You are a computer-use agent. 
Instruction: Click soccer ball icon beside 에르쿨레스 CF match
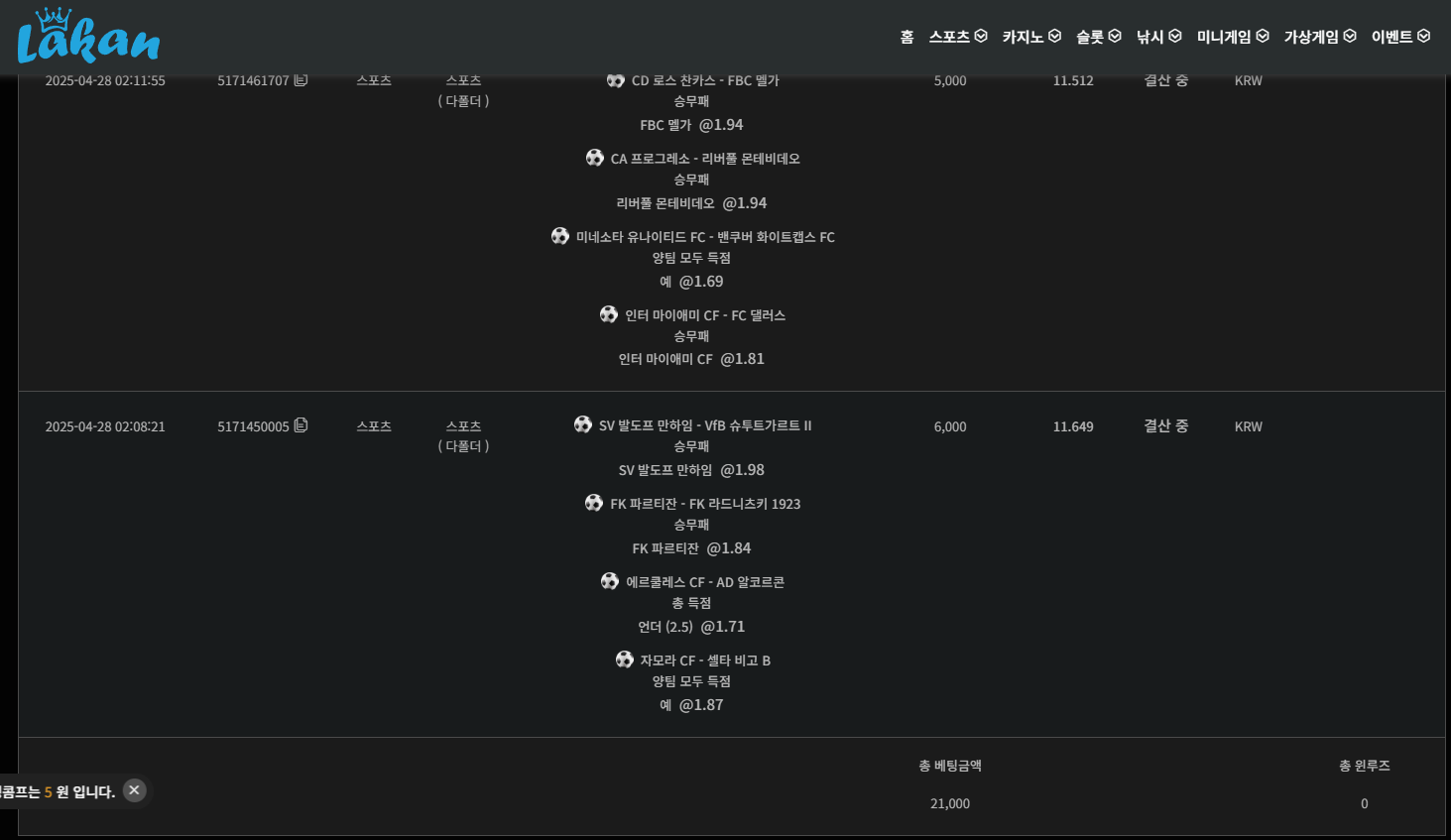610,581
